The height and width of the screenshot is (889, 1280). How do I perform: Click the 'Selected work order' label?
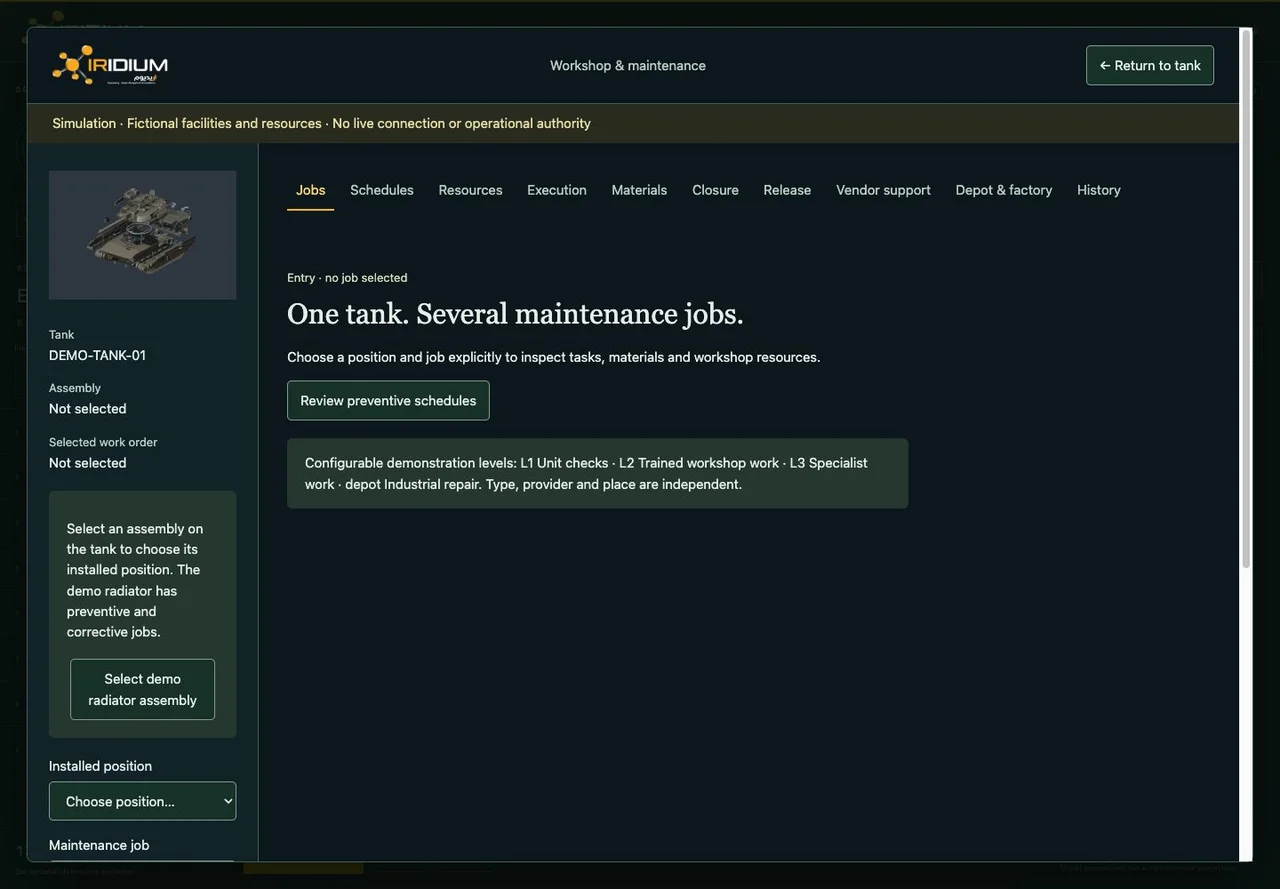pyautogui.click(x=103, y=442)
